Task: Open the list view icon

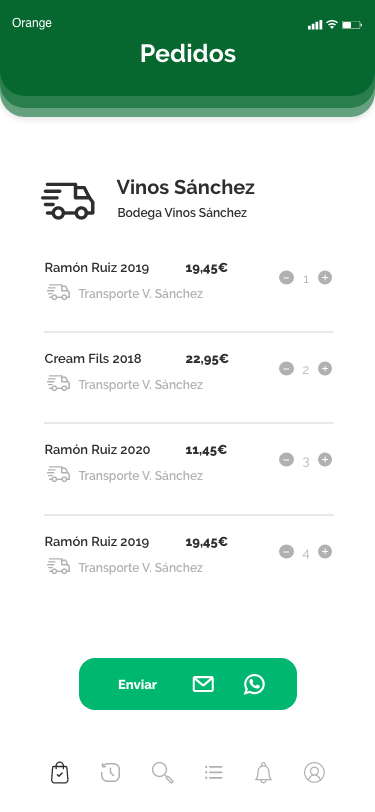Action: click(x=213, y=773)
